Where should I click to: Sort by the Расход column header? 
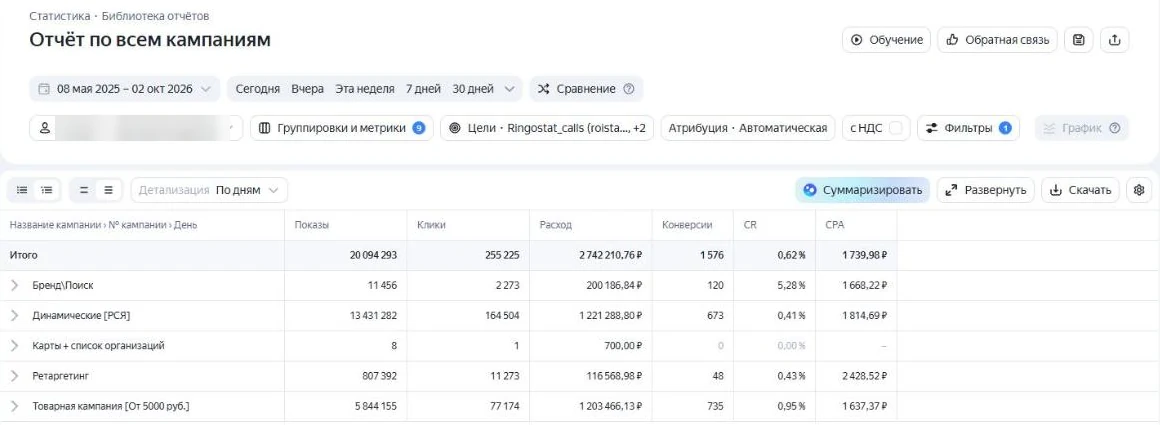tap(556, 225)
